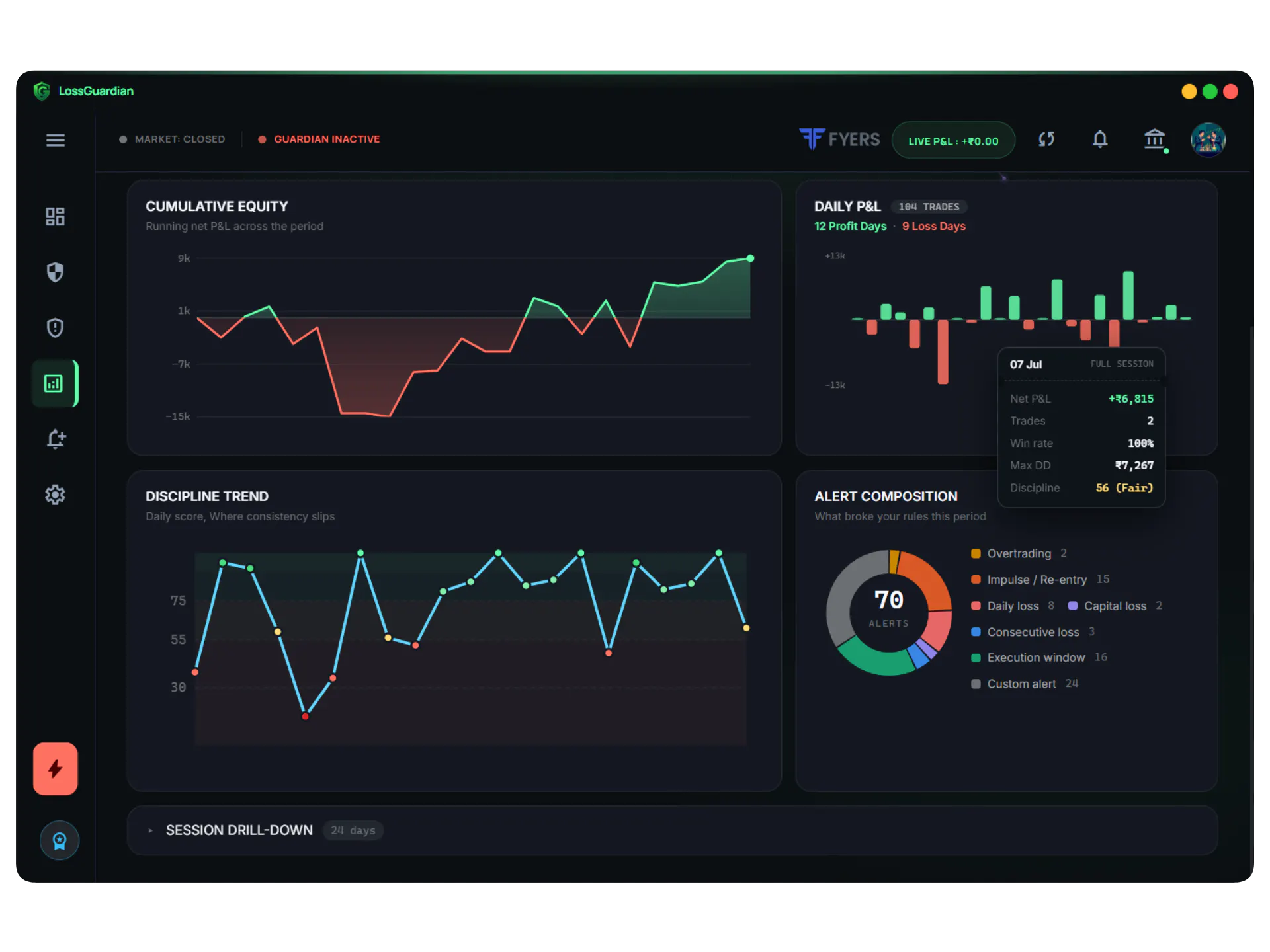Image resolution: width=1270 pixels, height=952 pixels.
Task: Open the dashboard grid sidebar icon
Action: 55,217
